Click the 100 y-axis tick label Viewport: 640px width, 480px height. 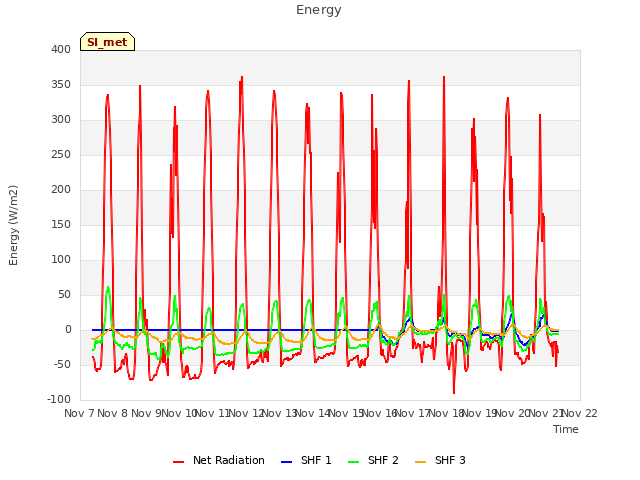point(61,260)
